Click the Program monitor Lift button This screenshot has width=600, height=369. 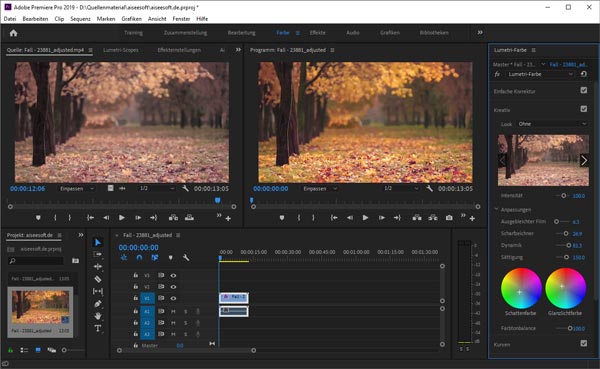[x=417, y=217]
